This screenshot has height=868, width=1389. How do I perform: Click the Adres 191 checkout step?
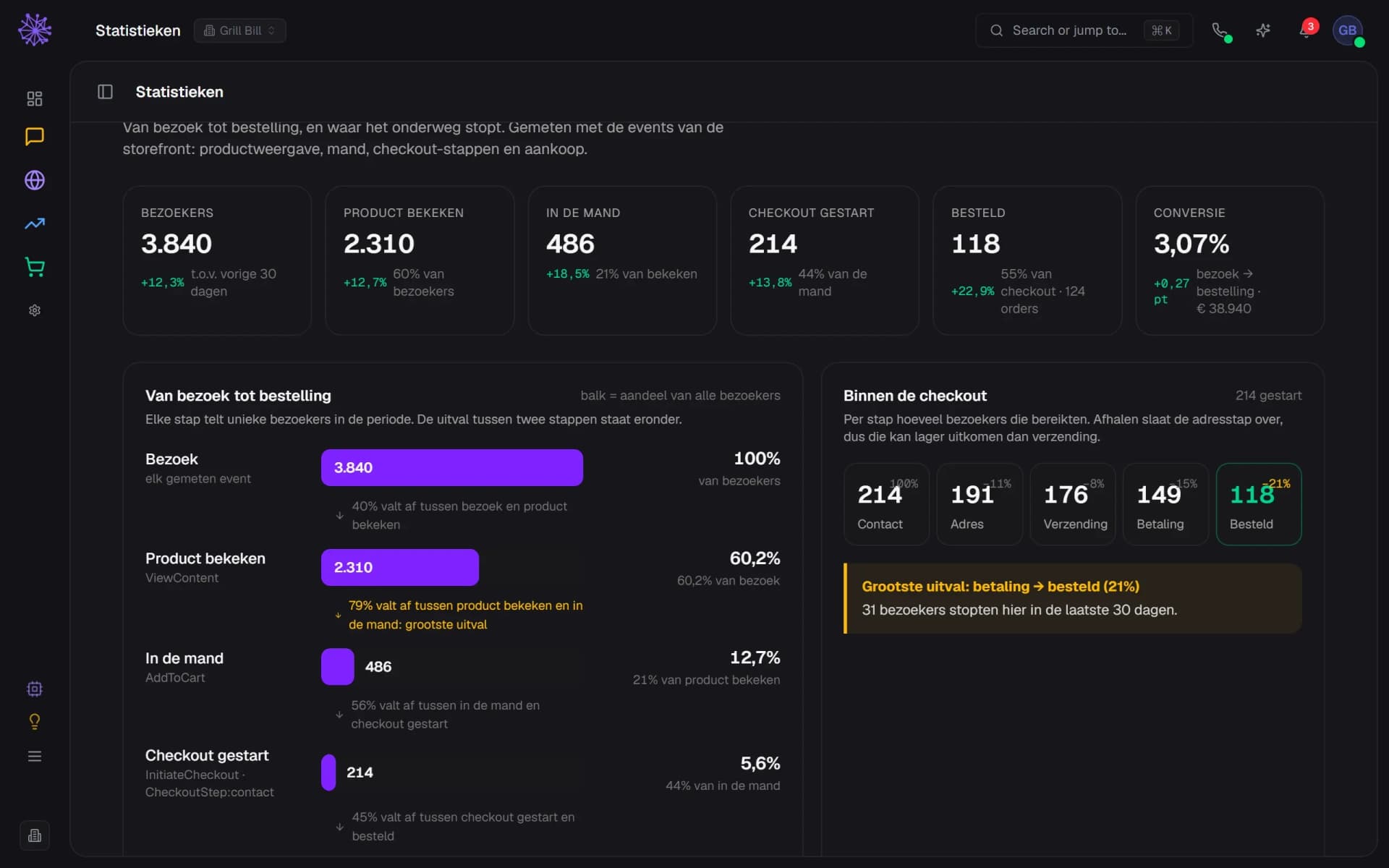pos(980,504)
